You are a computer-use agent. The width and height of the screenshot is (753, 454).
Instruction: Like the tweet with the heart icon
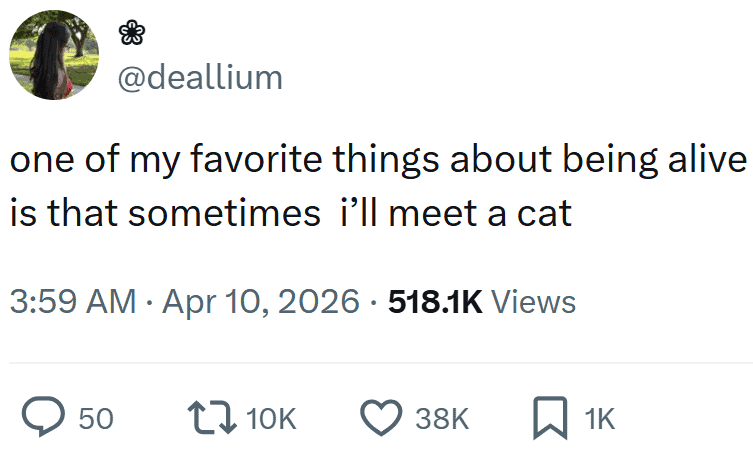[x=380, y=417]
